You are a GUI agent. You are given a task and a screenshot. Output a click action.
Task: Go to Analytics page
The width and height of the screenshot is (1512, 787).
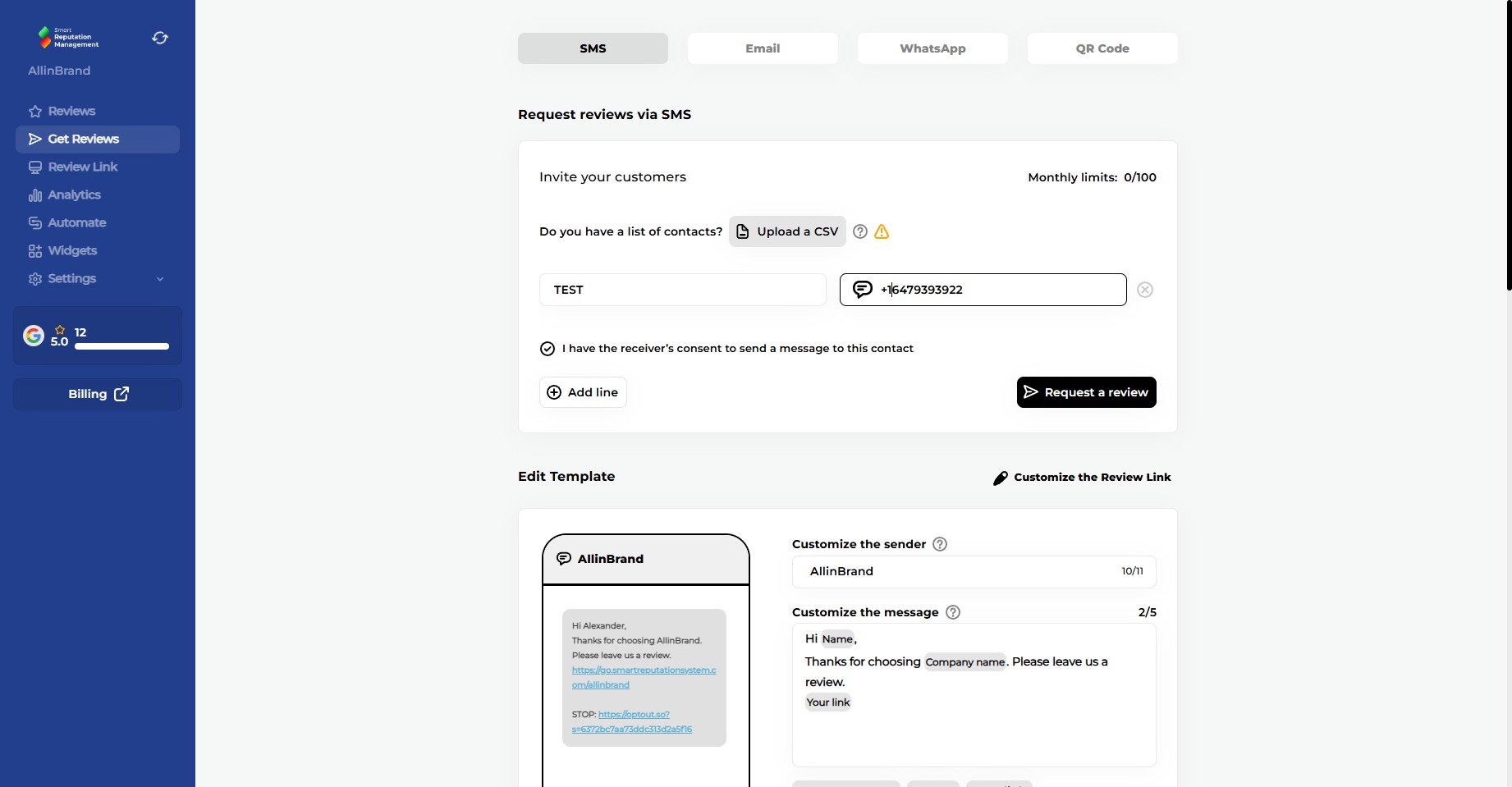pos(97,194)
